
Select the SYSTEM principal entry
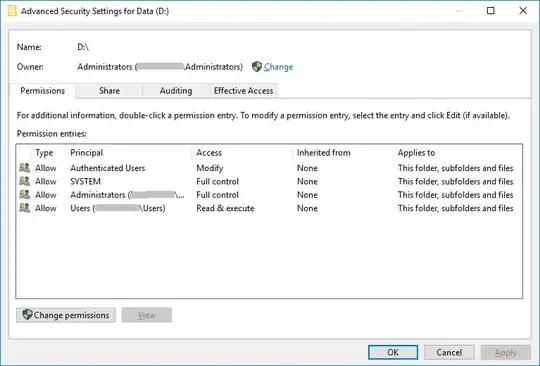[x=85, y=181]
